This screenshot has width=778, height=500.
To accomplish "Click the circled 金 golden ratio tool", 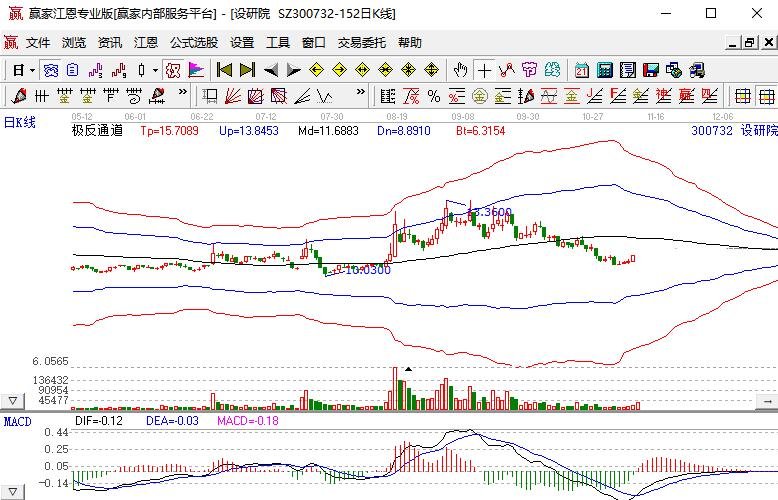I will [479, 96].
